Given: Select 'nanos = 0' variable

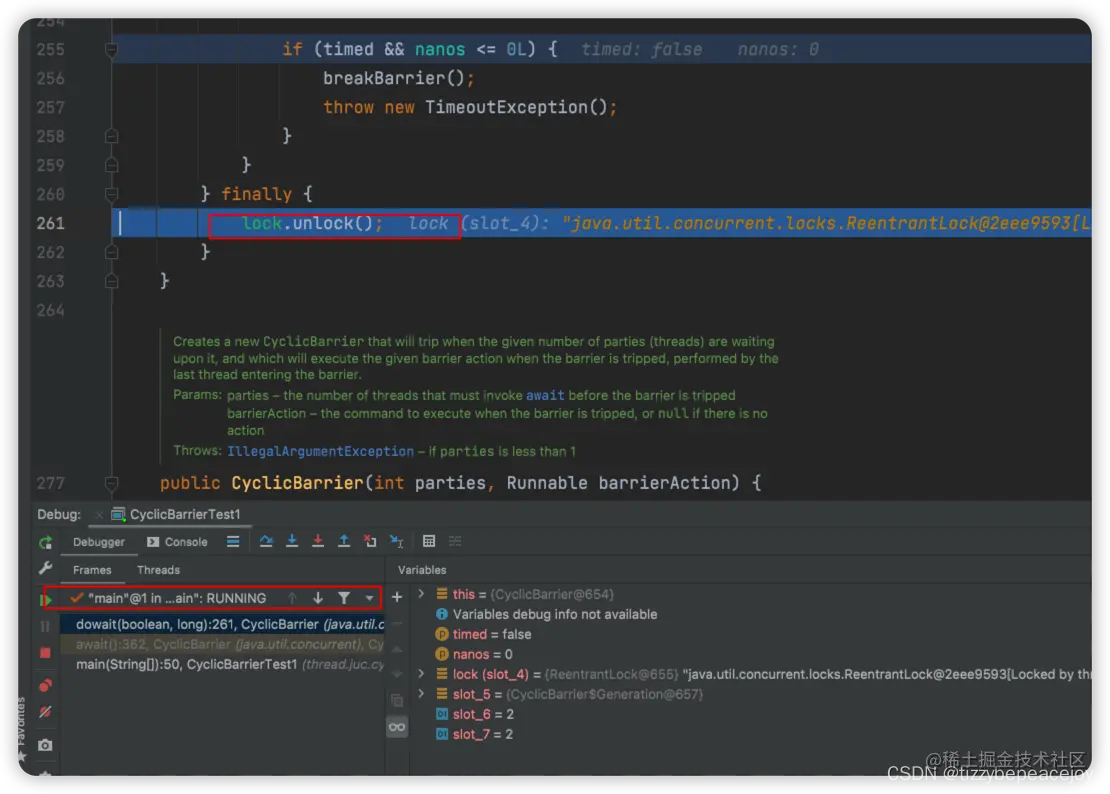Looking at the screenshot, I should pyautogui.click(x=474, y=655).
